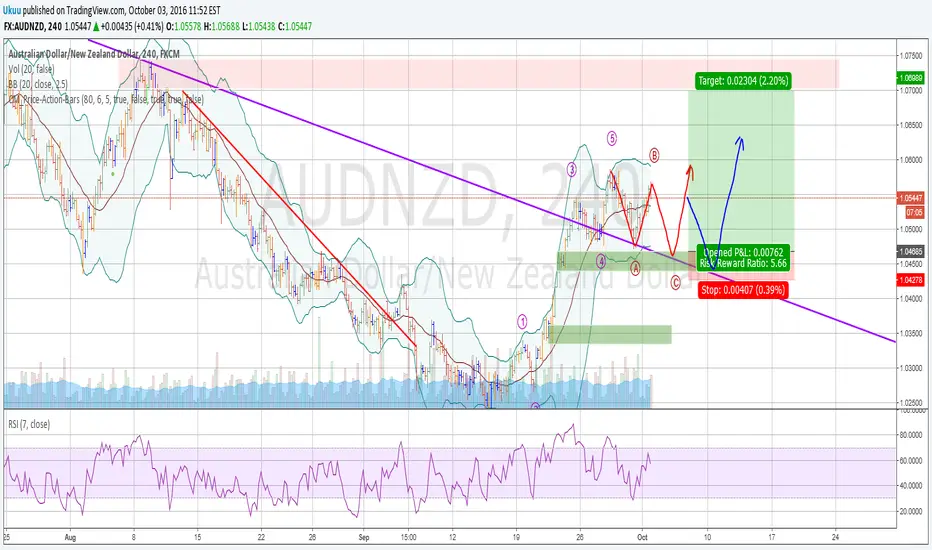Select the RSI (7, close) indicator label
The width and height of the screenshot is (932, 550).
point(29,424)
